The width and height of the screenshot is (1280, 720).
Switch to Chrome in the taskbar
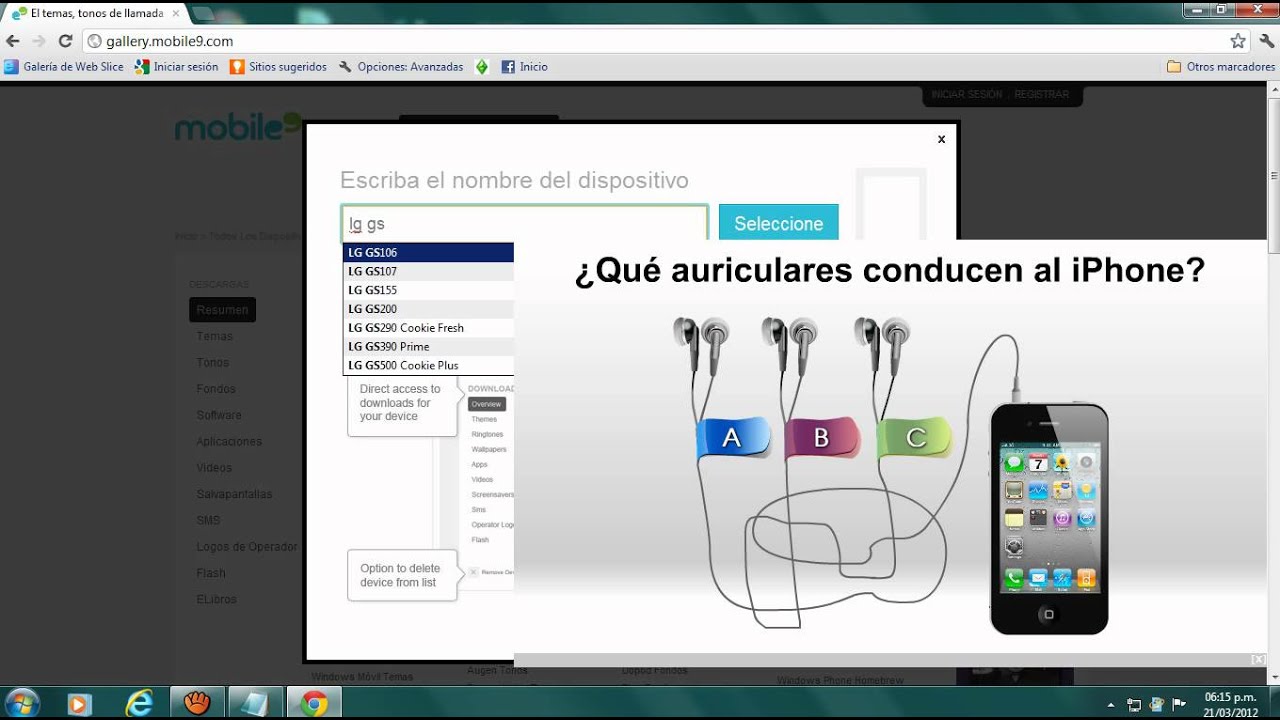[314, 703]
